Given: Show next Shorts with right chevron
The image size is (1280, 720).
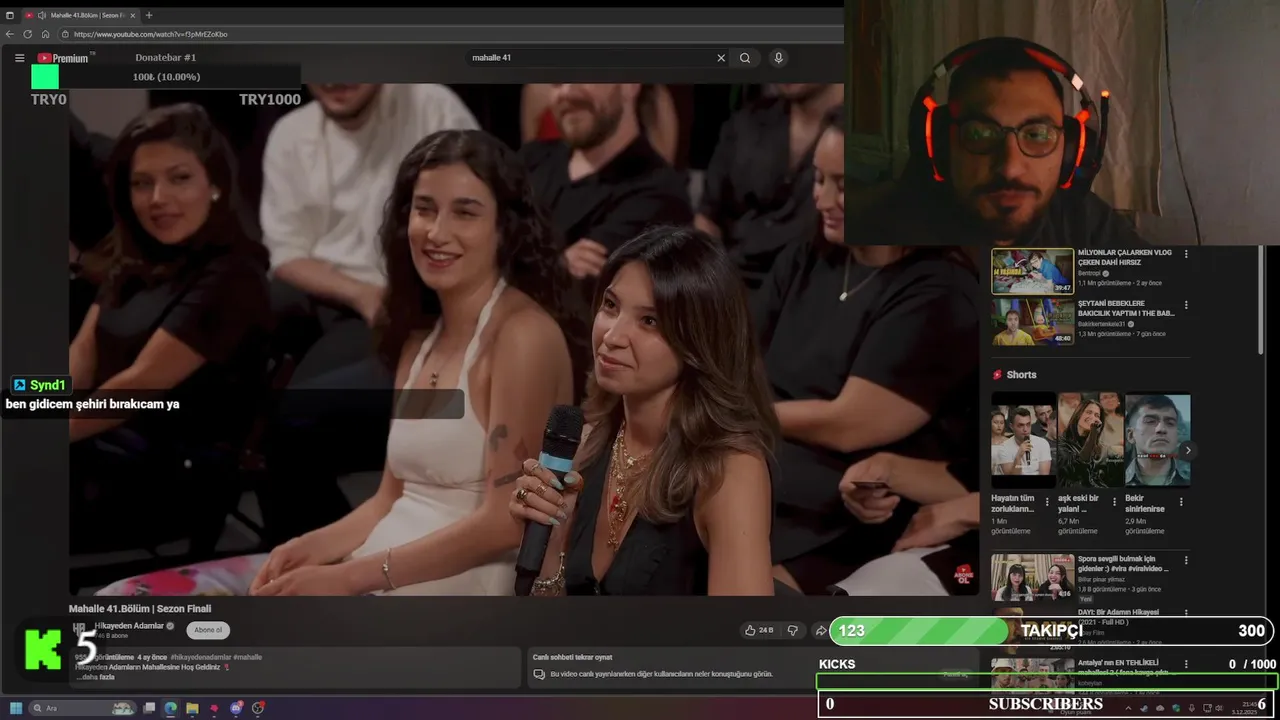Looking at the screenshot, I should click(x=1188, y=450).
